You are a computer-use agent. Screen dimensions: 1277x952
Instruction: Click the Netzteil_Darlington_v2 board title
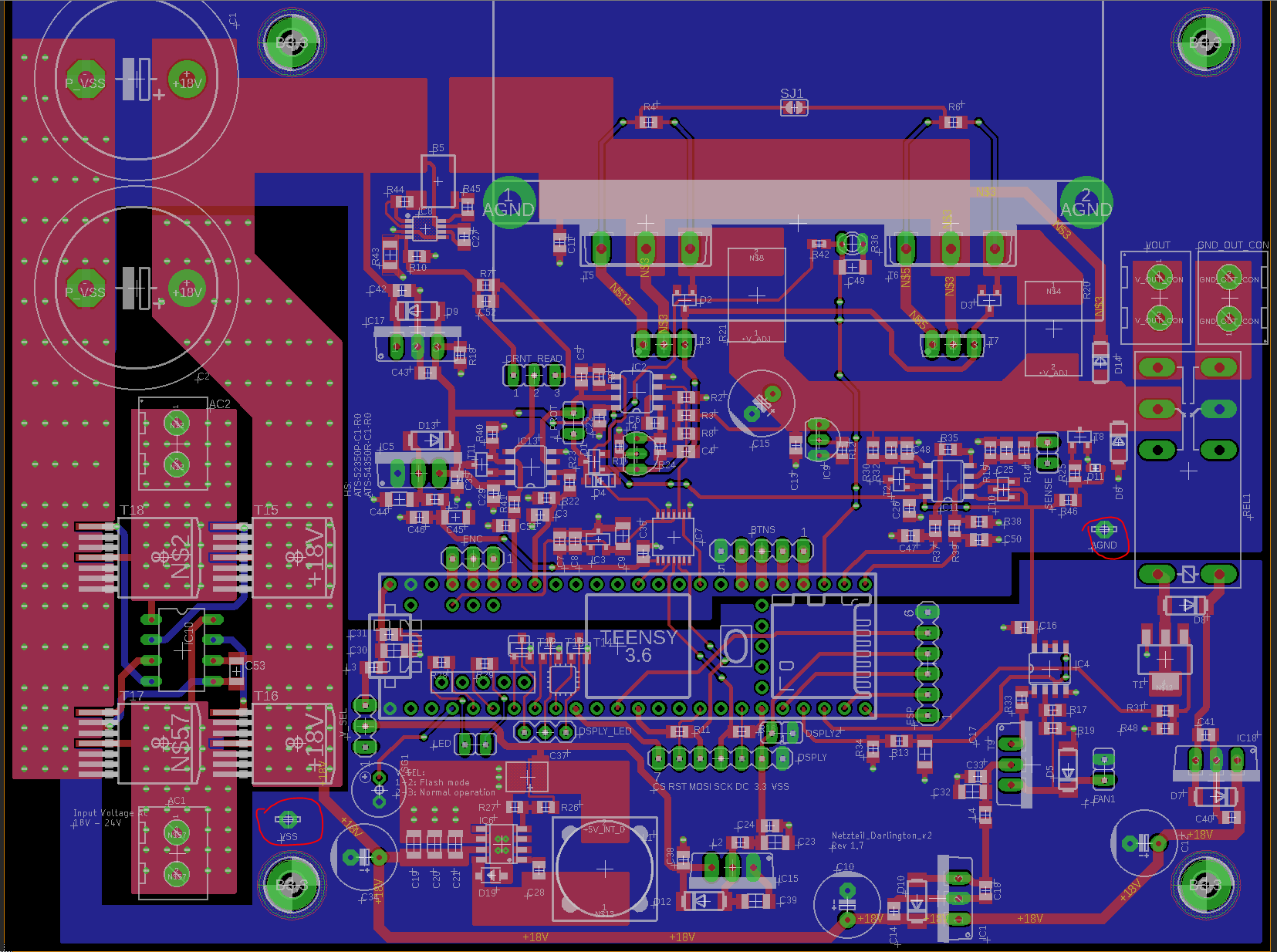point(882,836)
